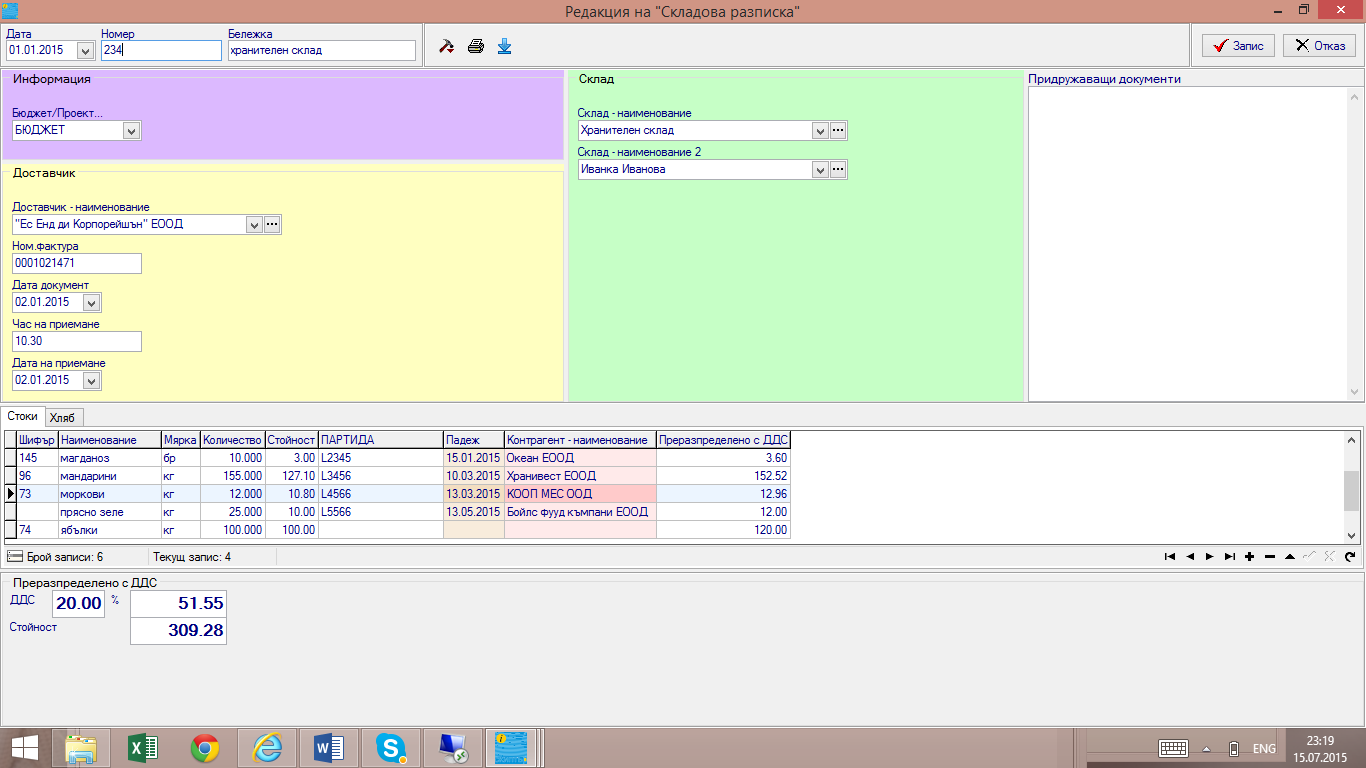Click the Количество column header
This screenshot has height=768, width=1366.
tap(232, 440)
